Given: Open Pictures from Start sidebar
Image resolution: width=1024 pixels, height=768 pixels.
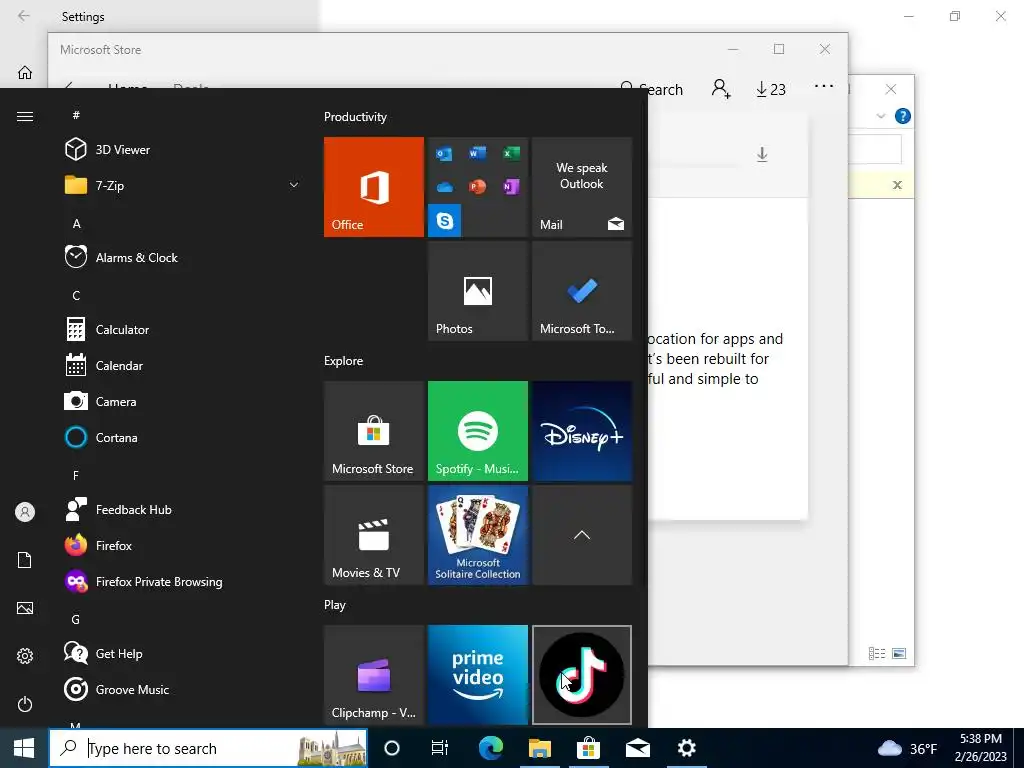Looking at the screenshot, I should (25, 608).
